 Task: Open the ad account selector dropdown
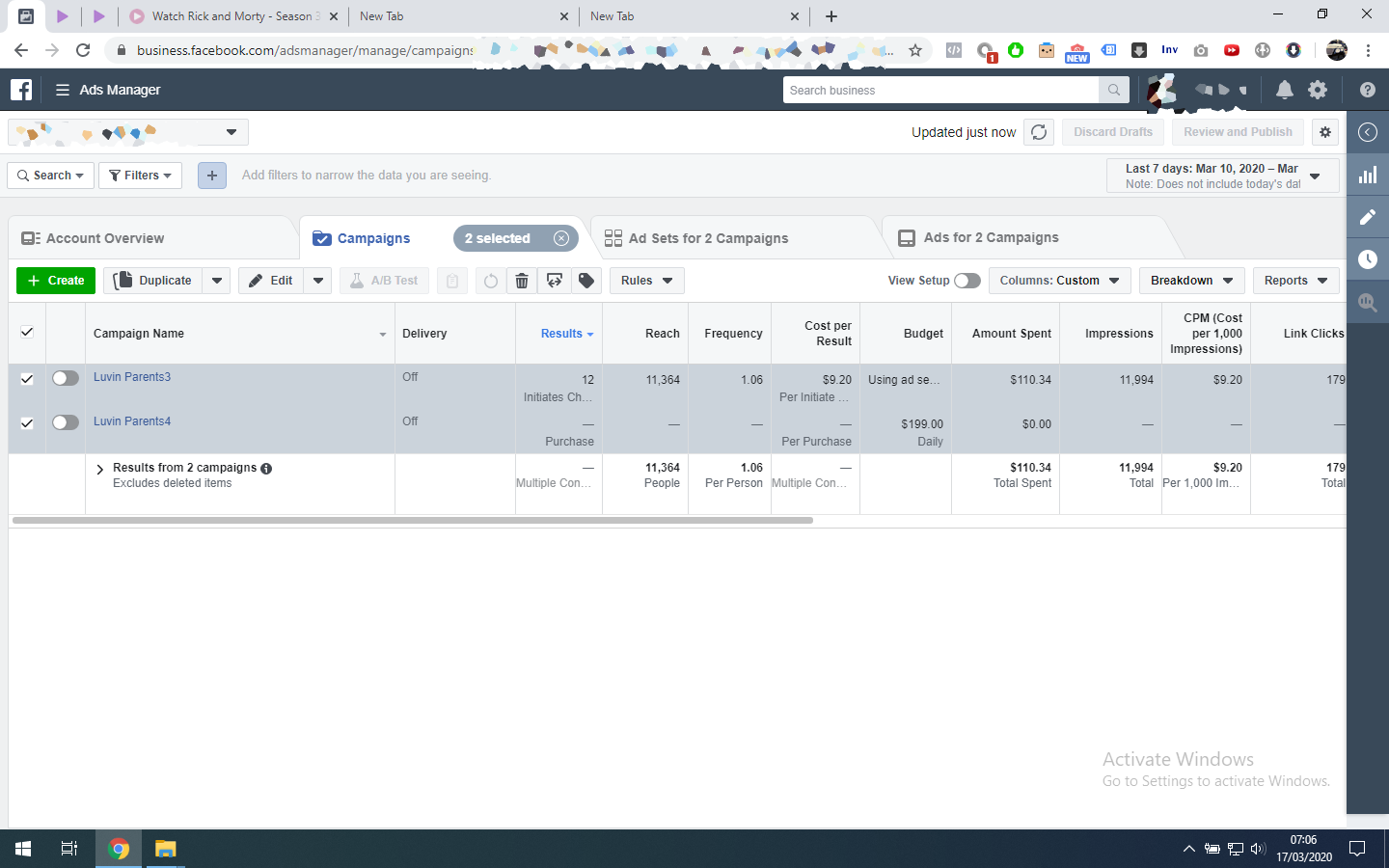128,132
